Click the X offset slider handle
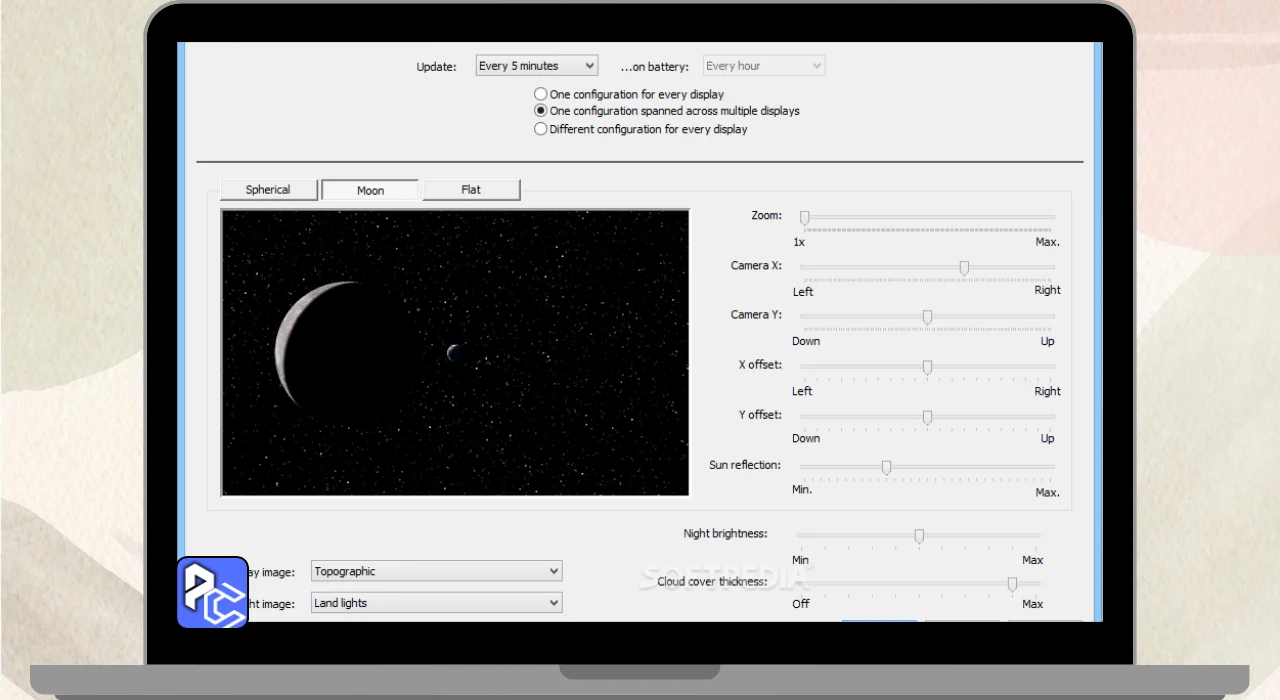 point(927,367)
